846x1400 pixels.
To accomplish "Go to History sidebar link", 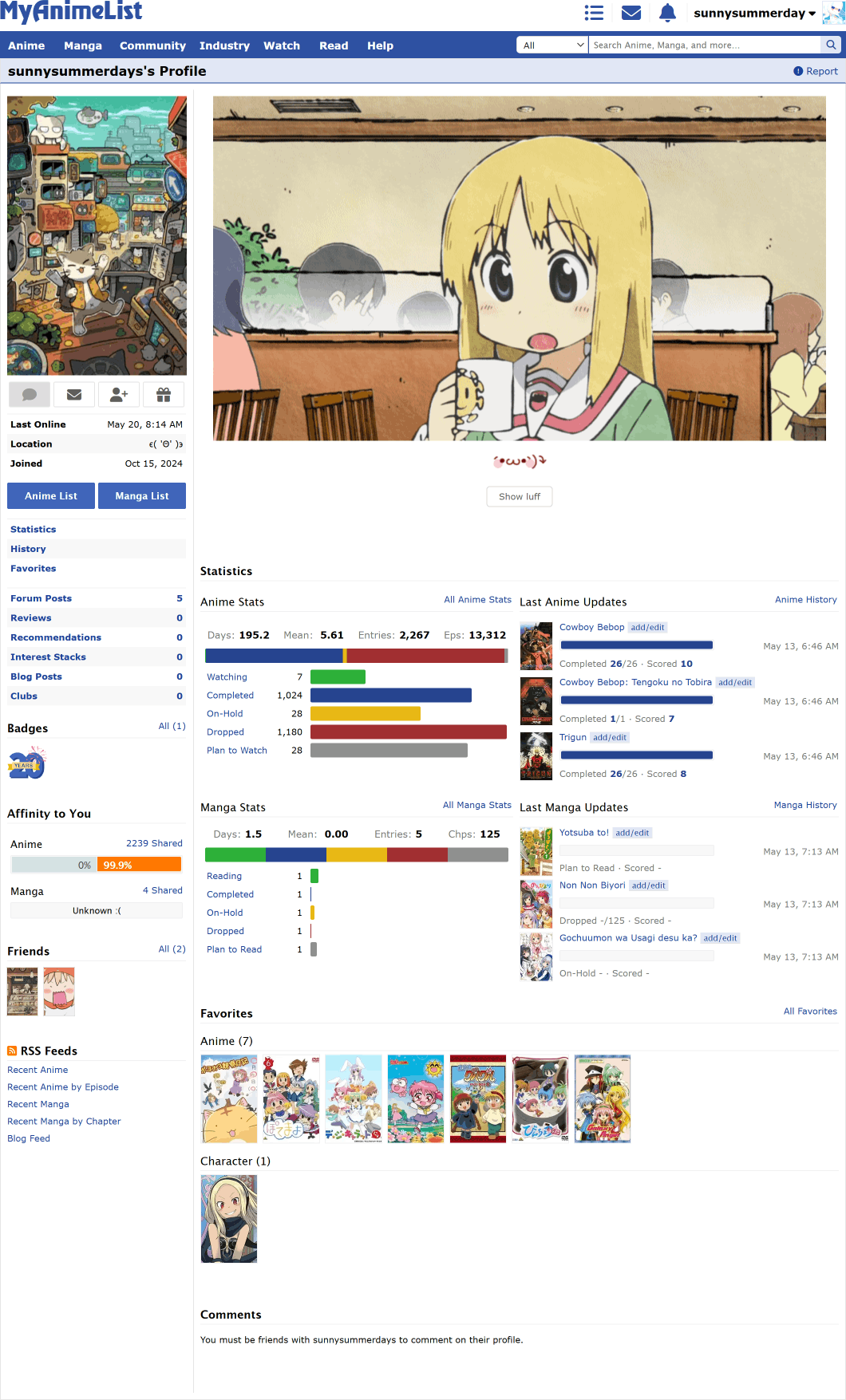I will [28, 549].
